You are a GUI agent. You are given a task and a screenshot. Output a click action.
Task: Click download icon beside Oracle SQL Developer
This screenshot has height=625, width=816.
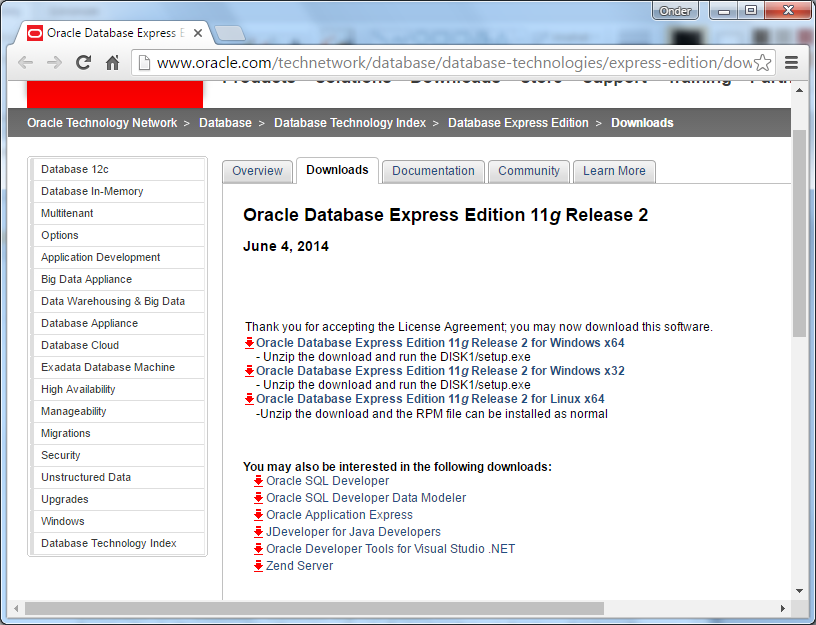click(x=258, y=481)
